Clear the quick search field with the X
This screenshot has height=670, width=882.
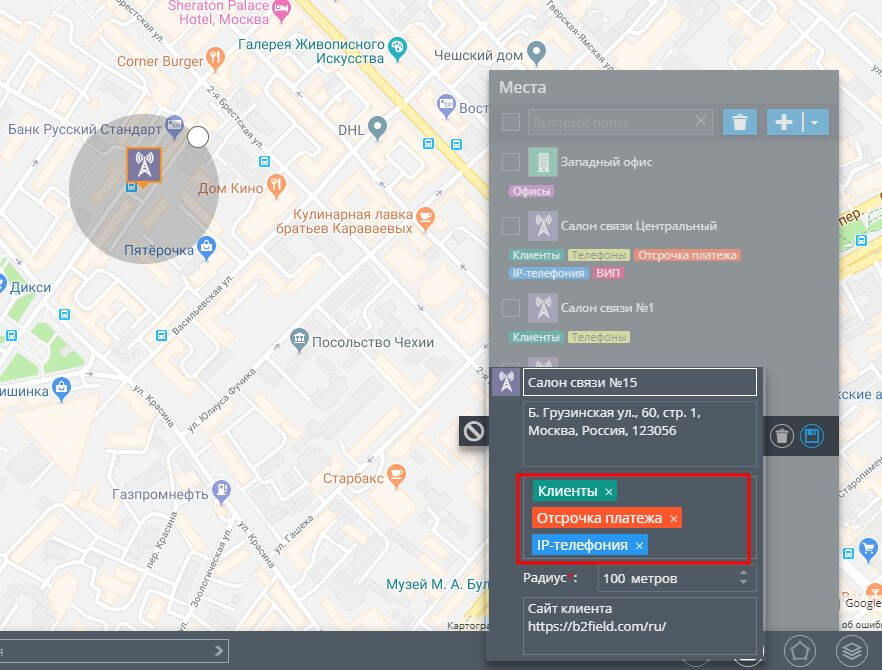[700, 121]
